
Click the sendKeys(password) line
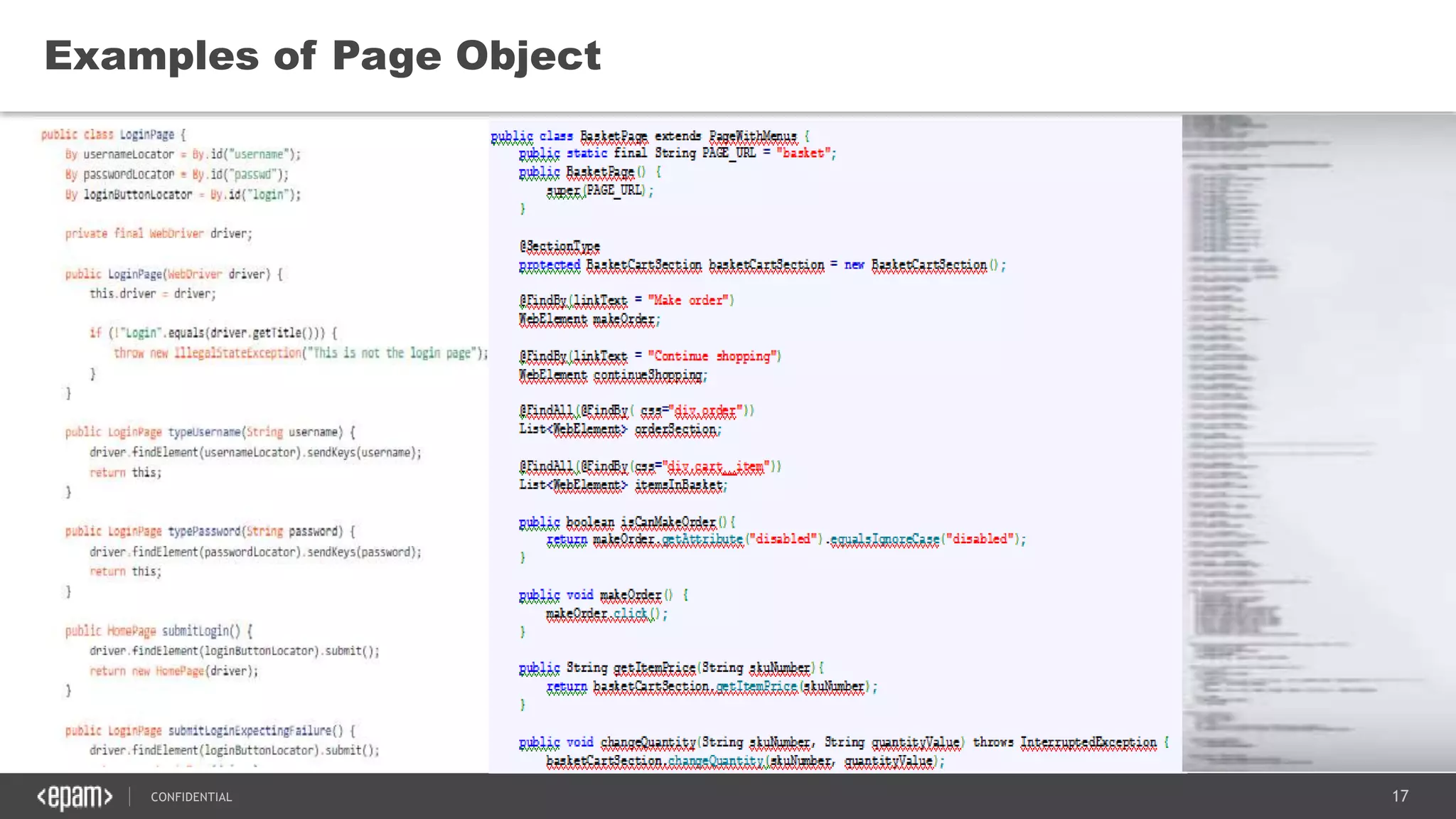255,552
